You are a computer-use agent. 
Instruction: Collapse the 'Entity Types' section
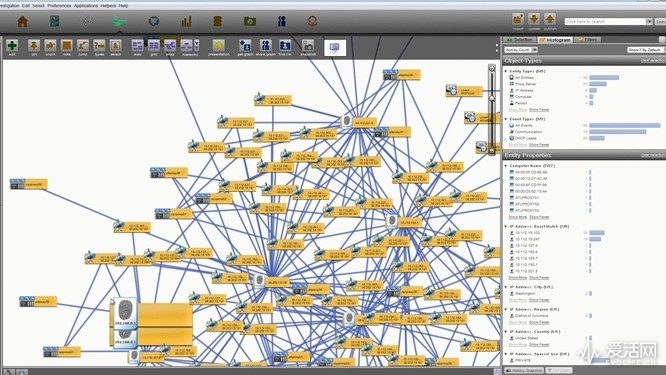click(506, 71)
